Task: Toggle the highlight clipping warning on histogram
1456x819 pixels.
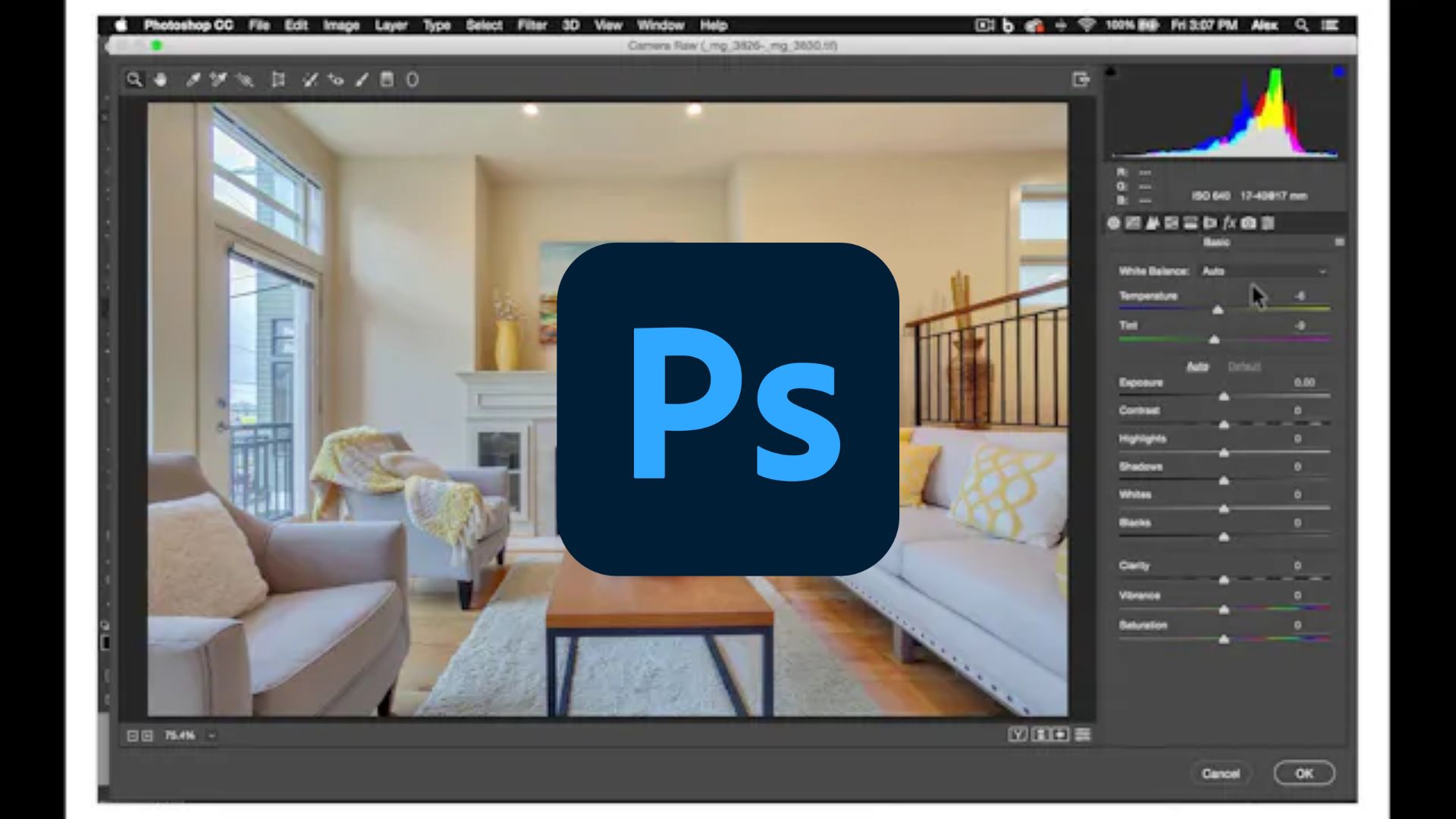Action: tap(1339, 71)
